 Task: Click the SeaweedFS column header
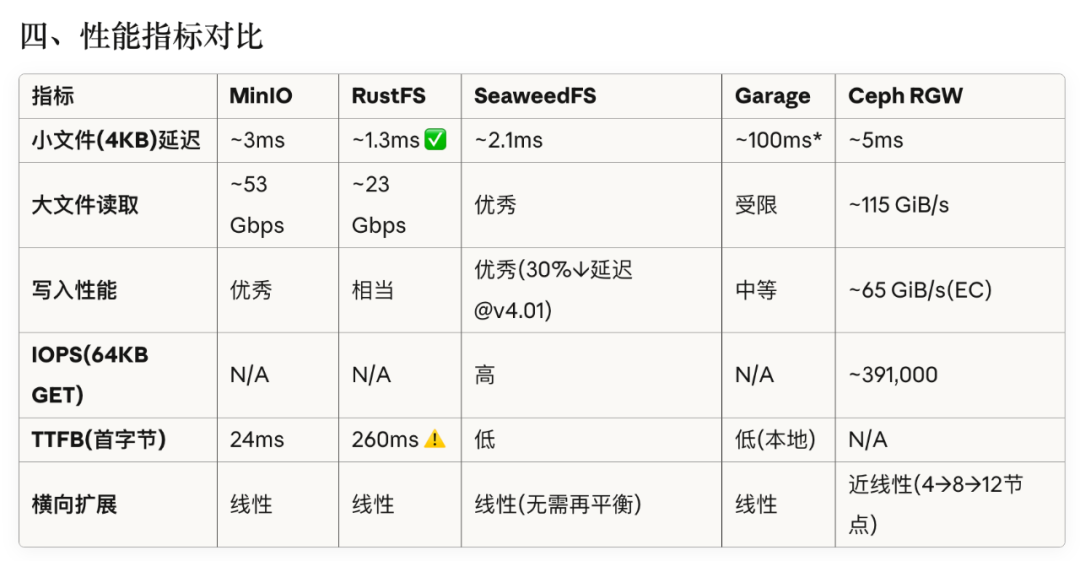(535, 96)
